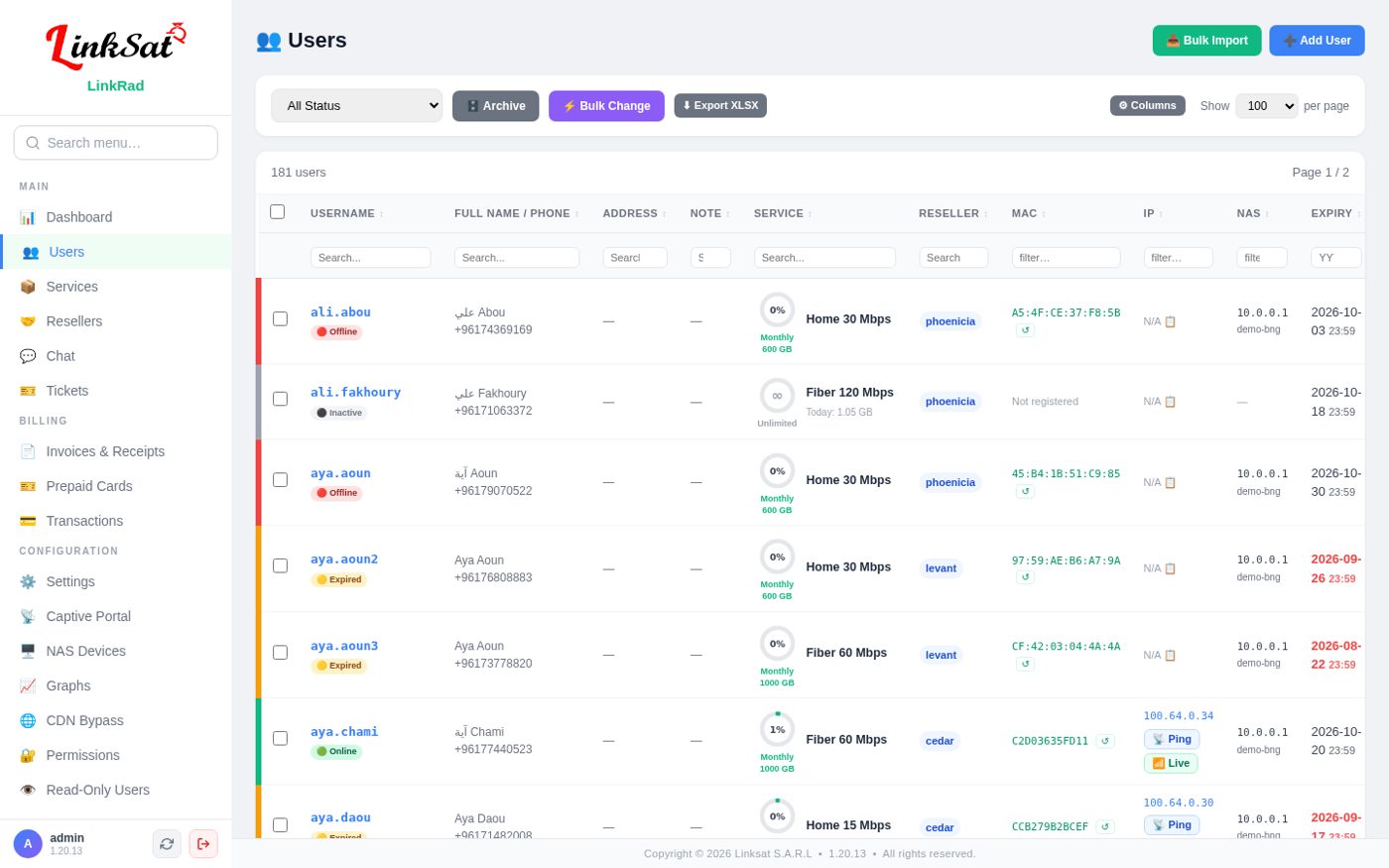The height and width of the screenshot is (868, 1389).
Task: Click the CDN Bypass globe icon
Action: 28,720
